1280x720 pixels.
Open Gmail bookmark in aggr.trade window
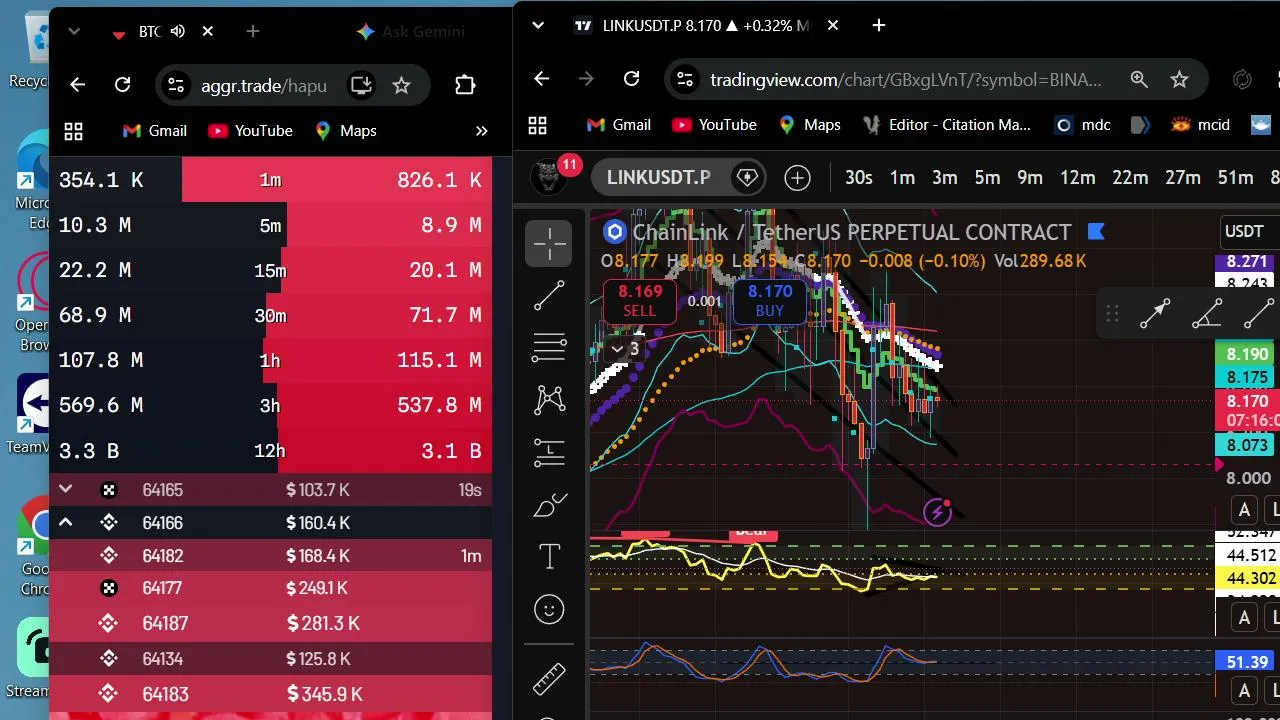[x=154, y=131]
